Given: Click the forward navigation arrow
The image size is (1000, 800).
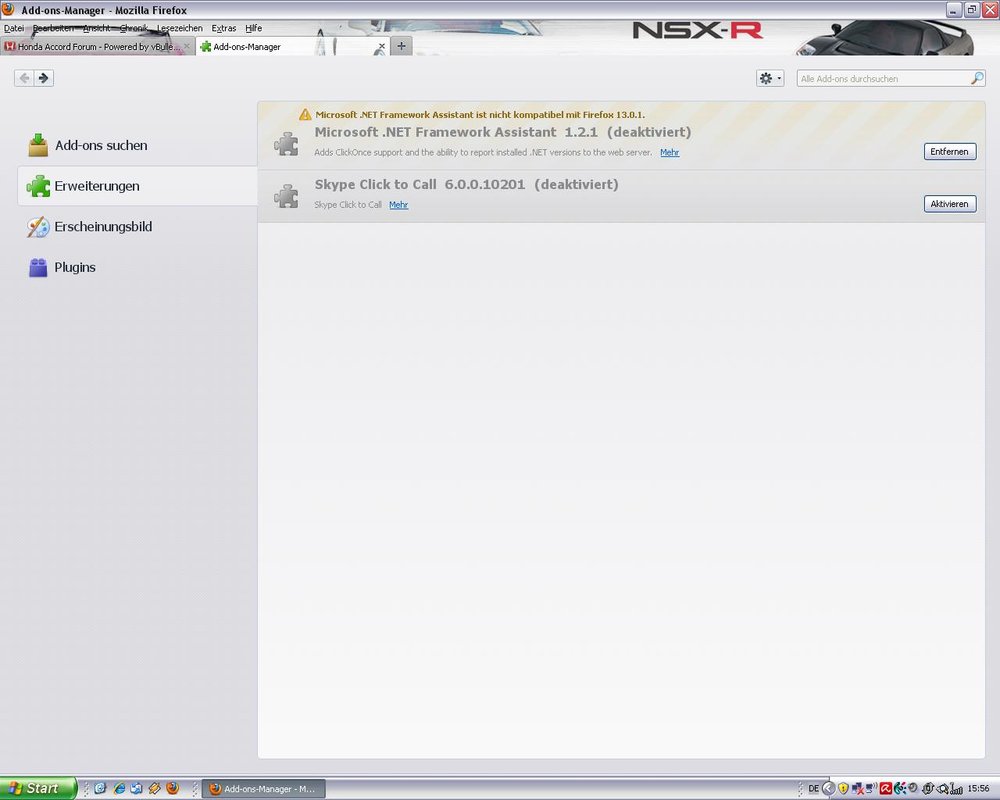Looking at the screenshot, I should click(x=43, y=78).
